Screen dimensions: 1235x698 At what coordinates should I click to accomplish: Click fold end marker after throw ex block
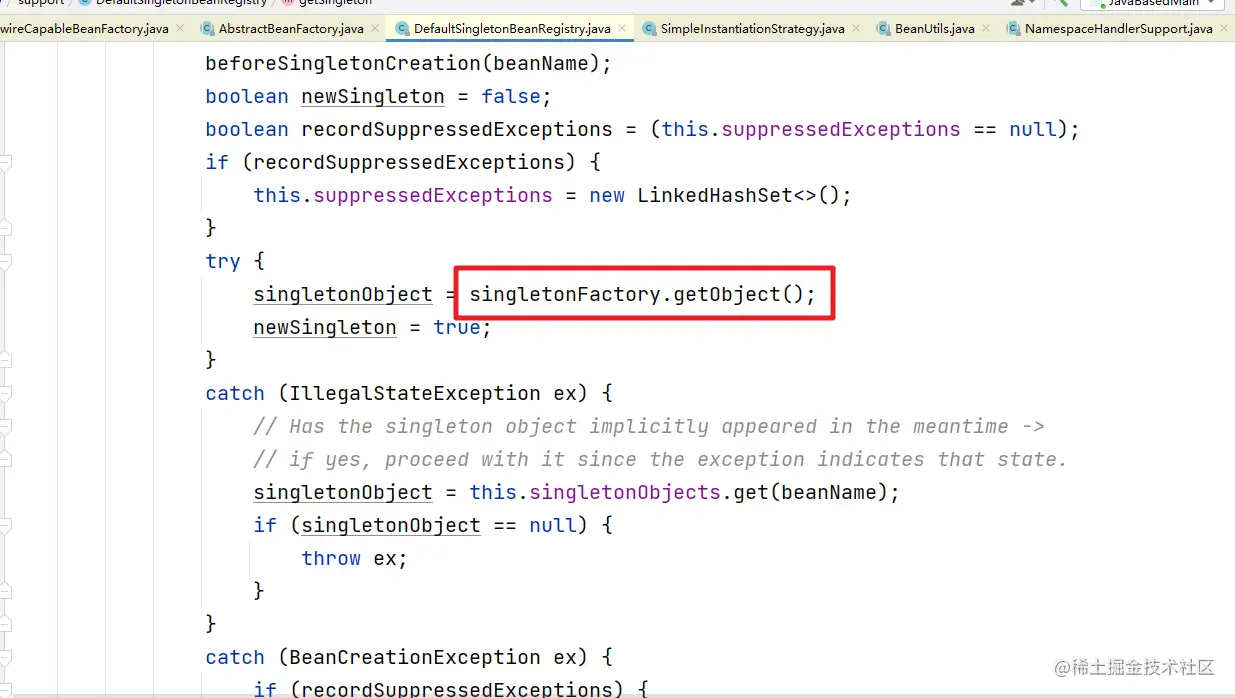point(5,590)
